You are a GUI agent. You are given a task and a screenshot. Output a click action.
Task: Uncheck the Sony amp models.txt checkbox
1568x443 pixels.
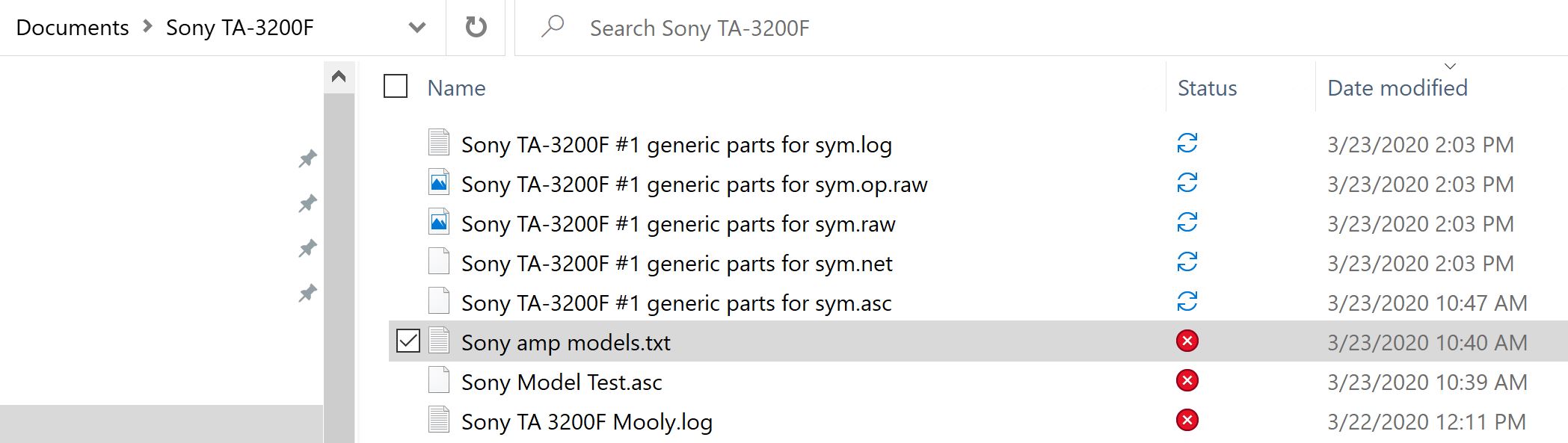pyautogui.click(x=408, y=341)
